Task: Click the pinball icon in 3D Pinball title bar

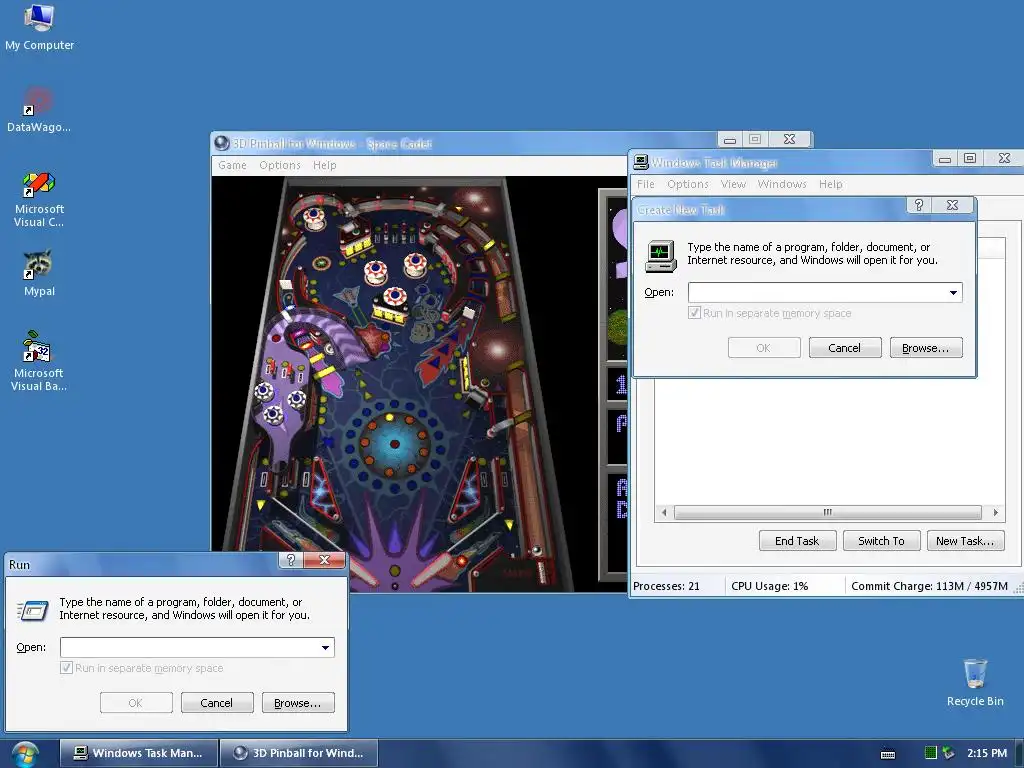Action: [x=222, y=143]
